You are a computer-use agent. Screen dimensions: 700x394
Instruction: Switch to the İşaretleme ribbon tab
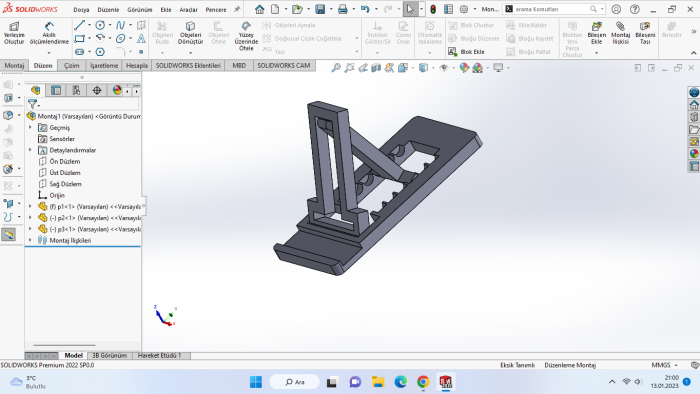pyautogui.click(x=104, y=66)
